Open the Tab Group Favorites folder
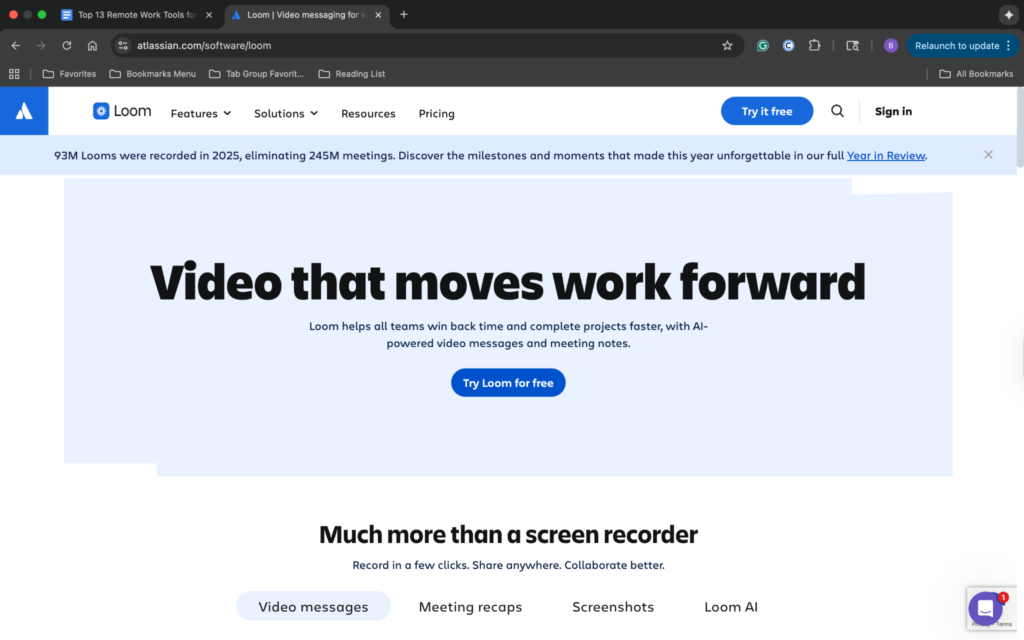The image size is (1024, 640). tap(257, 74)
